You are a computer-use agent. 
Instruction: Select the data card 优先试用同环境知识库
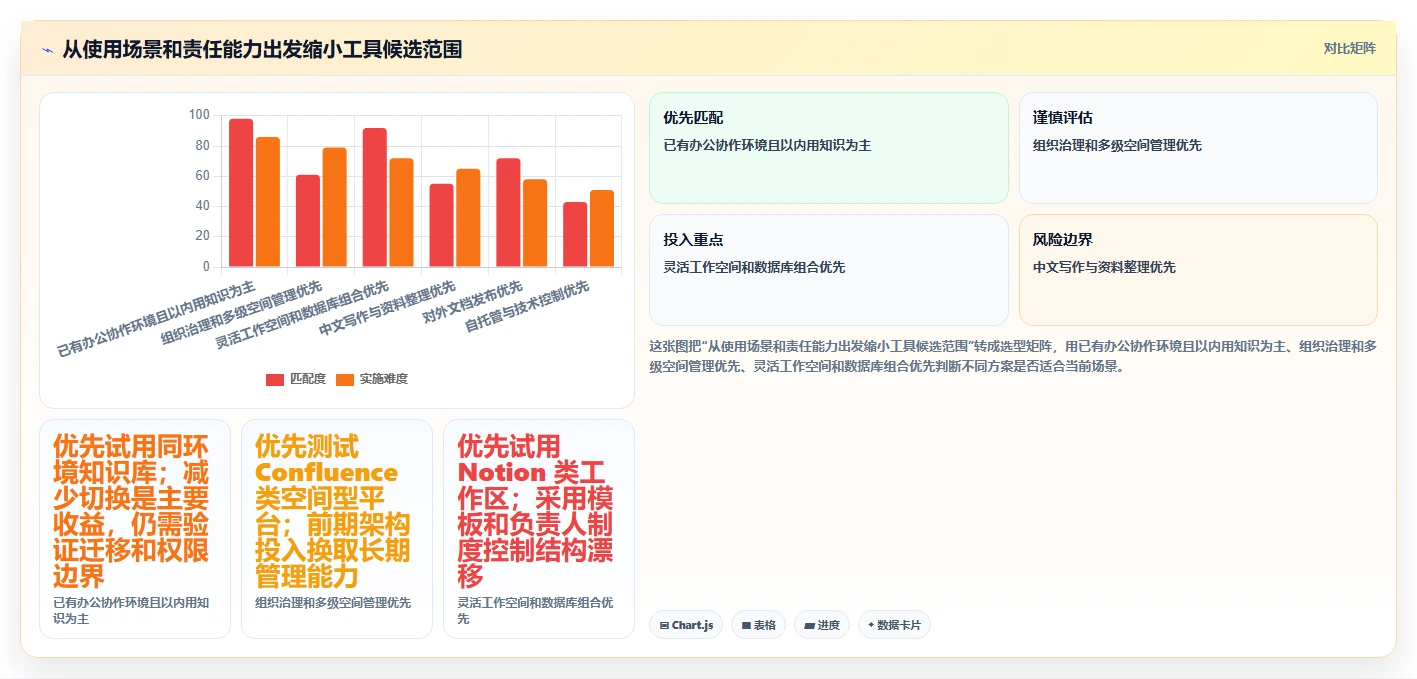coord(135,529)
